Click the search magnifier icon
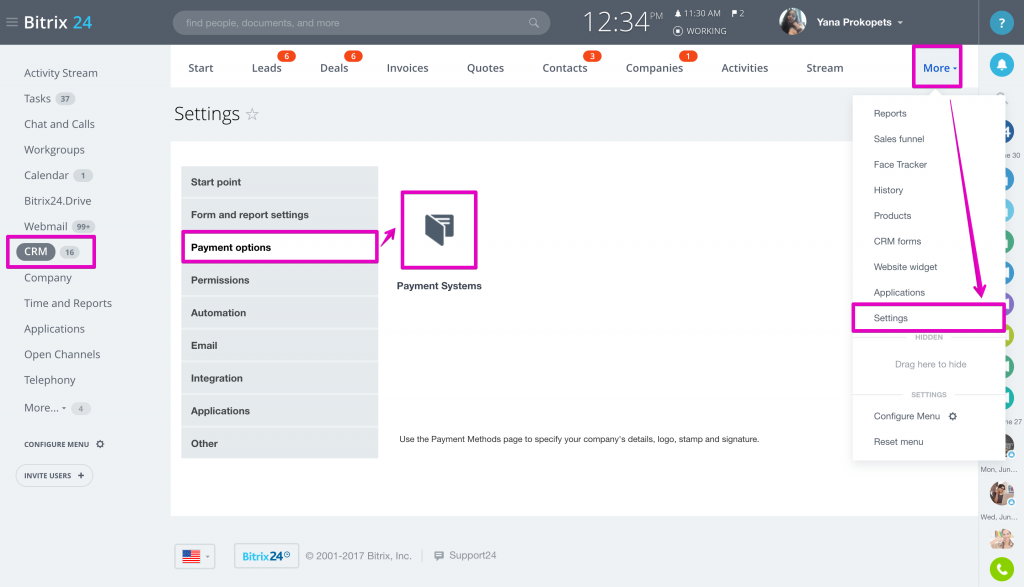The height and width of the screenshot is (587, 1024). pos(534,23)
